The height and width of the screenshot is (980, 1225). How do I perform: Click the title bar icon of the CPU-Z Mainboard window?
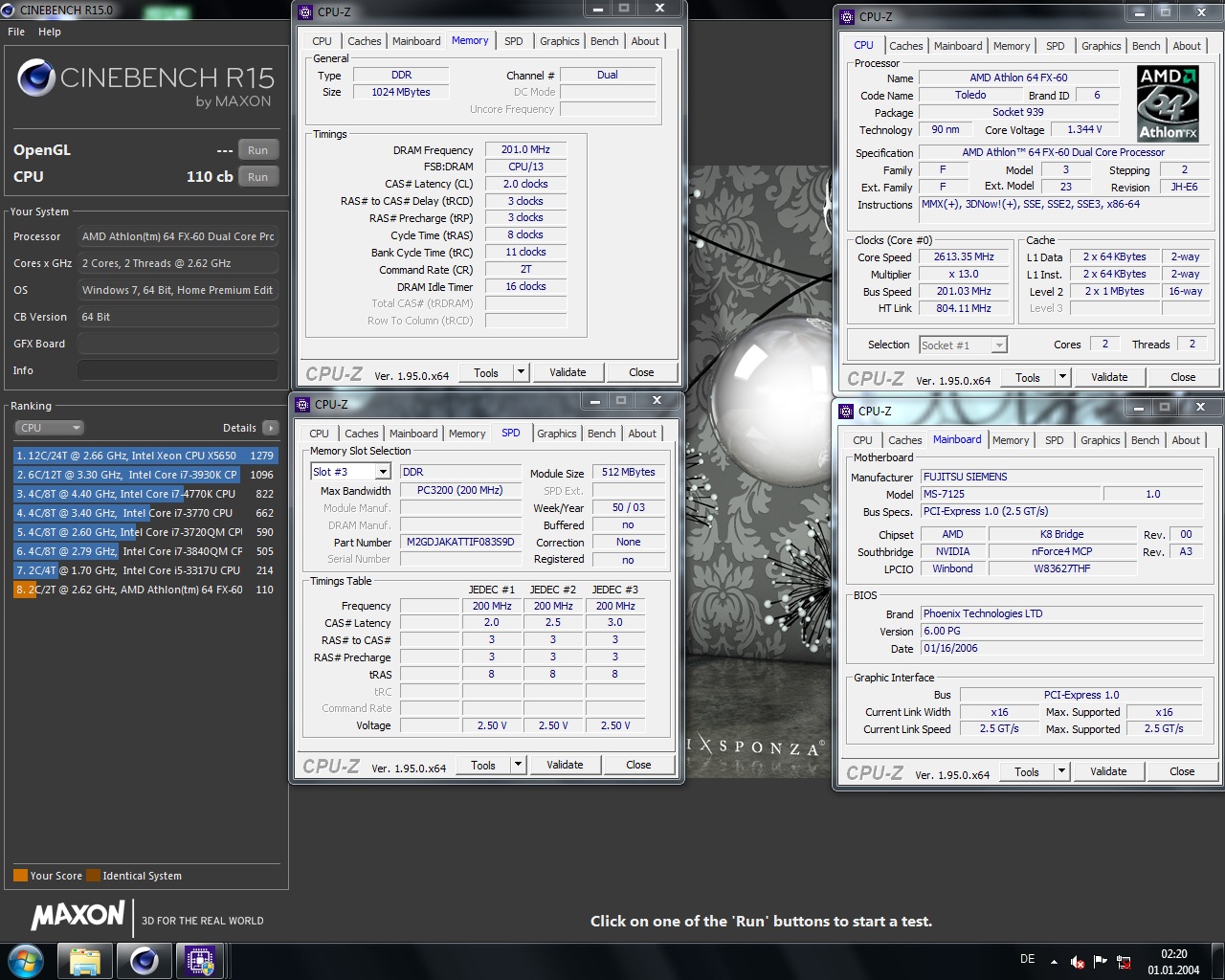pyautogui.click(x=846, y=411)
